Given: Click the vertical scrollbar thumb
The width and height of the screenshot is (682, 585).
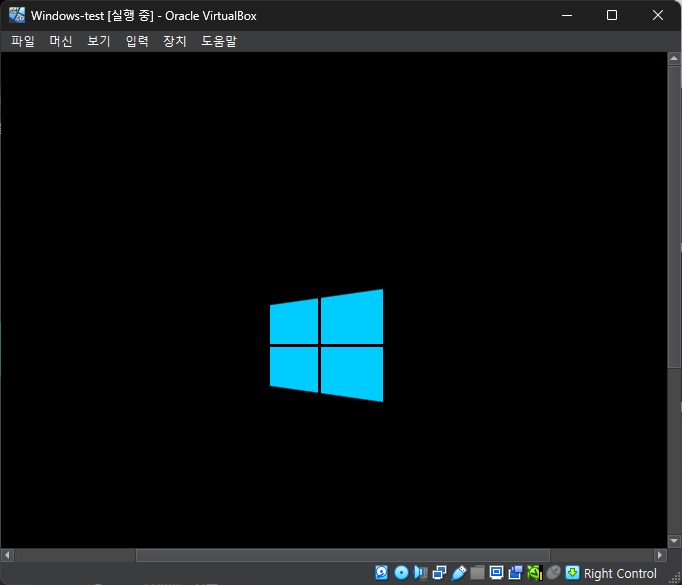Looking at the screenshot, I should (x=674, y=217).
